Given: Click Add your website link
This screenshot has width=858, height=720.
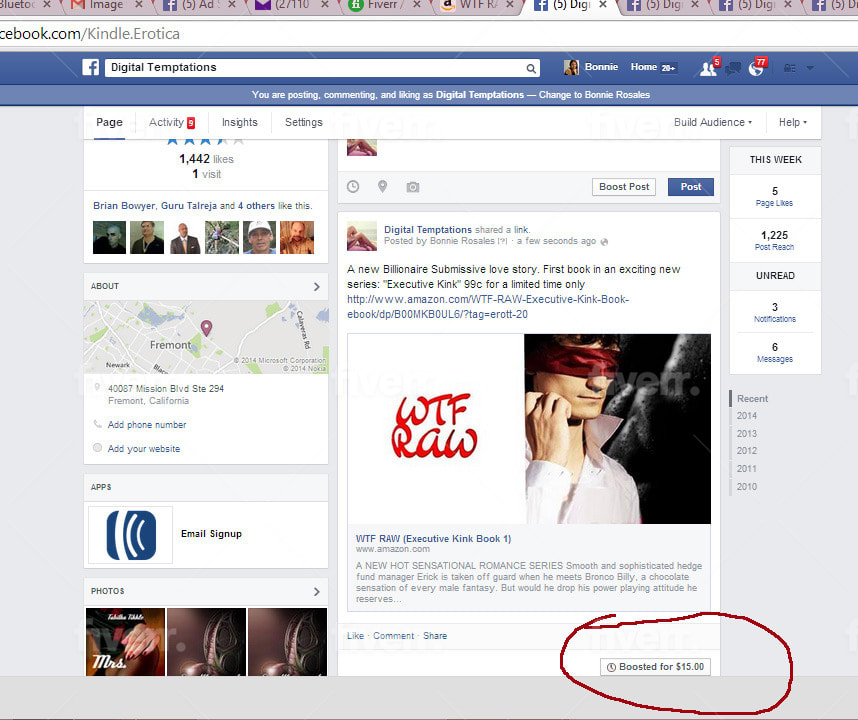Looking at the screenshot, I should 144,449.
